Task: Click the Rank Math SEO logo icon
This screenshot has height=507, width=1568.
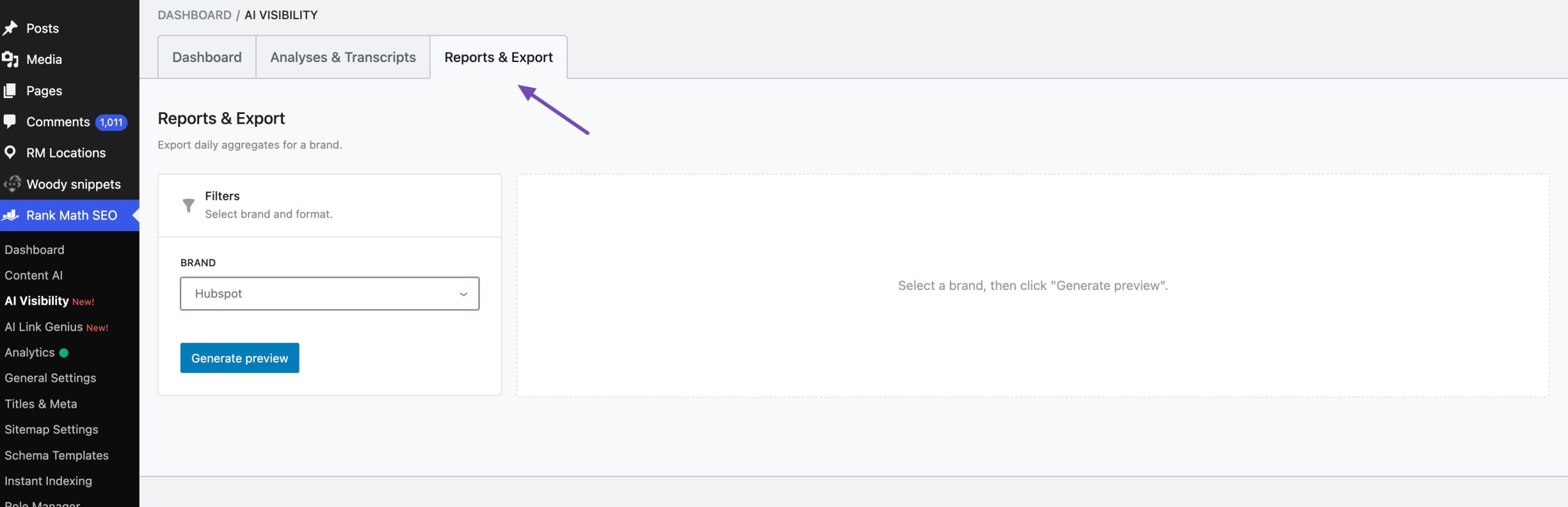Action: pyautogui.click(x=10, y=215)
